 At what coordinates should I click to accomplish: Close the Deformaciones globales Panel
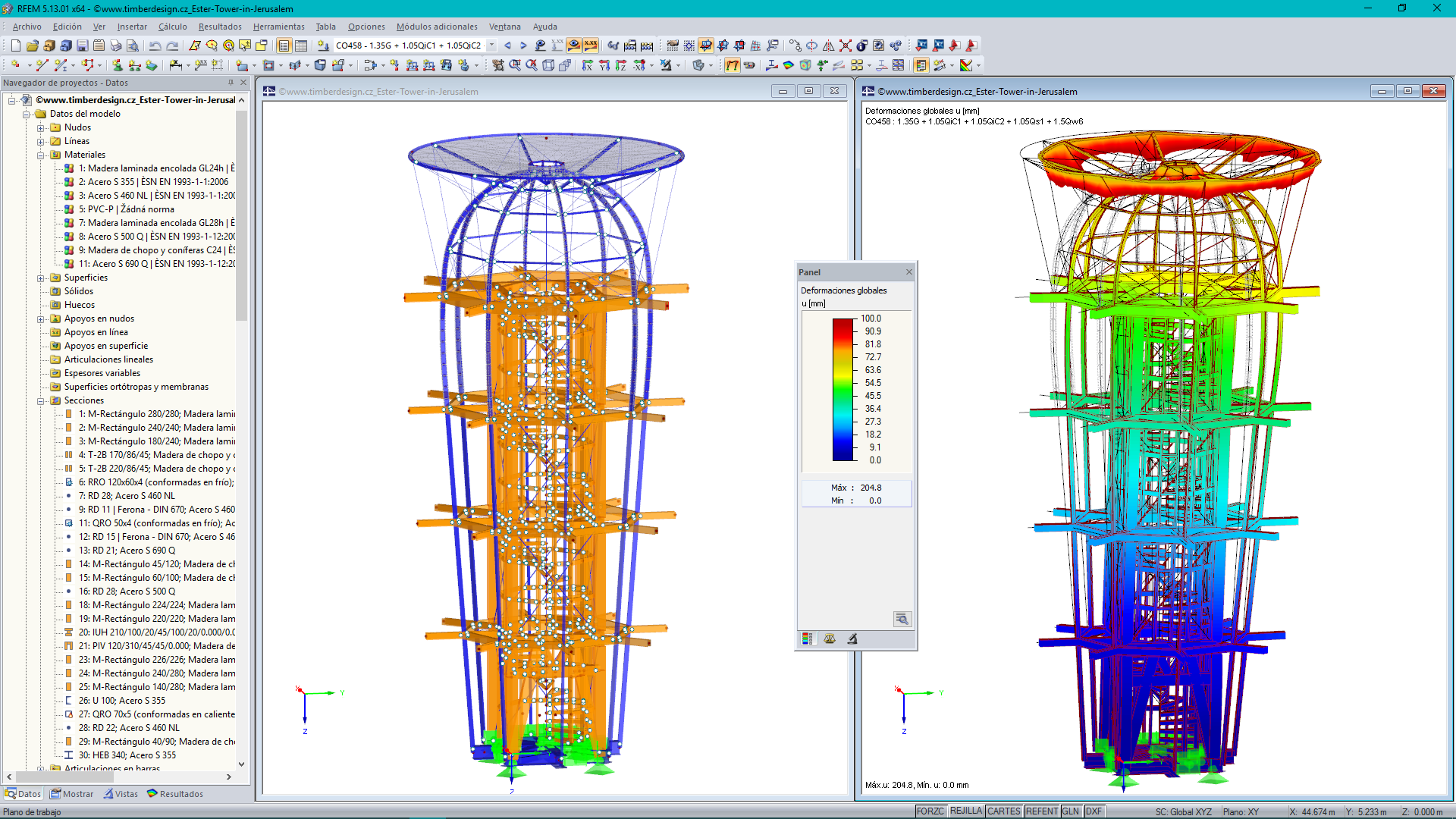tap(908, 271)
